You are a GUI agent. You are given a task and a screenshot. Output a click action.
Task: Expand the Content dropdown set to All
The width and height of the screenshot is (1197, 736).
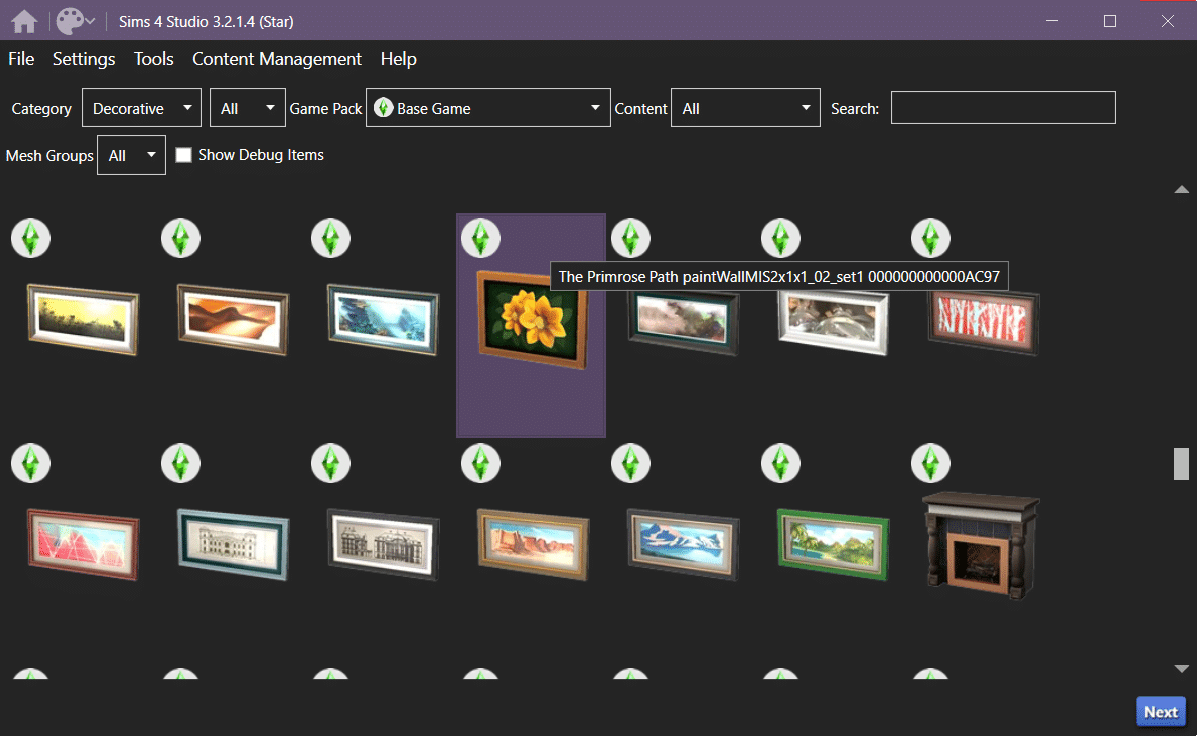pyautogui.click(x=745, y=107)
